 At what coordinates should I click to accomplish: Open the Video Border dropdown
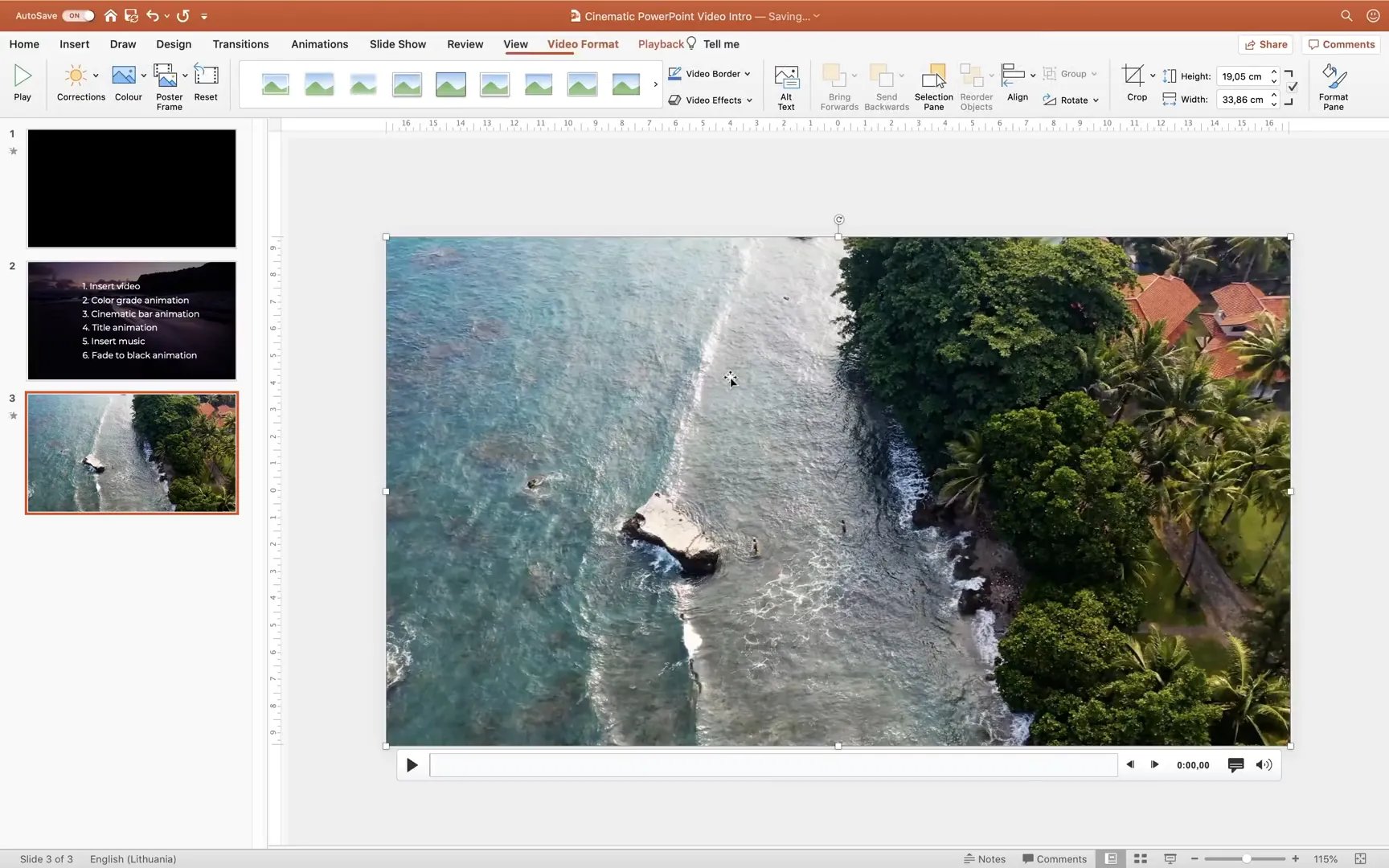click(748, 73)
